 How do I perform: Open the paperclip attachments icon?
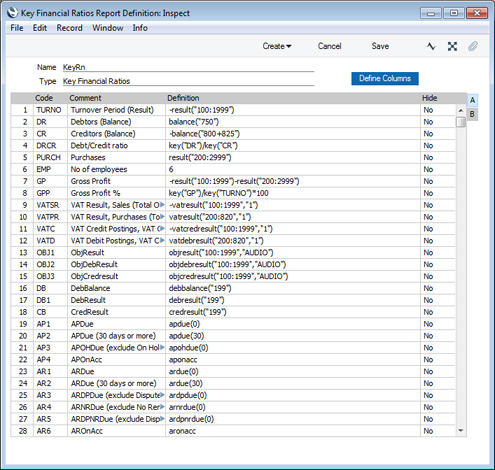(473, 46)
